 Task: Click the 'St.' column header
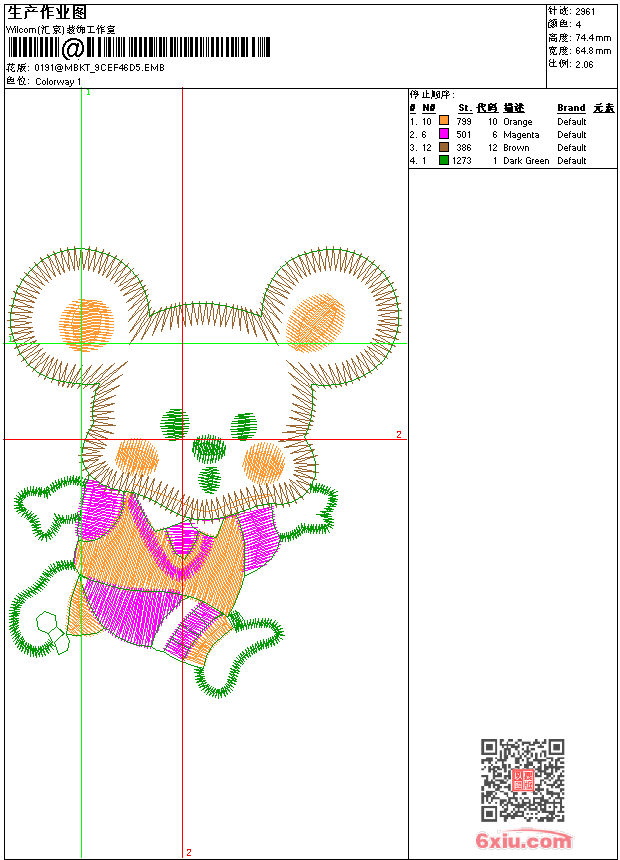click(x=465, y=108)
